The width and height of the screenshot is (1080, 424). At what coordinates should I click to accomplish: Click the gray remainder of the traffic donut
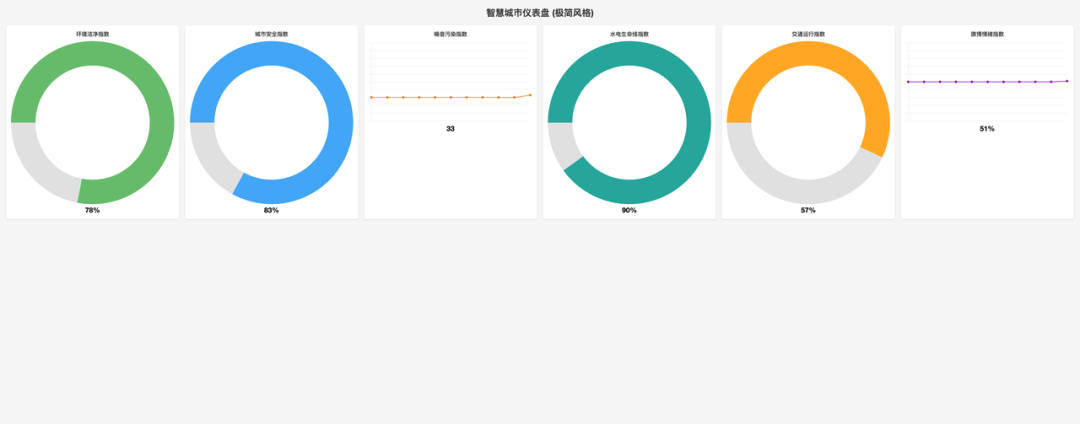coord(790,189)
